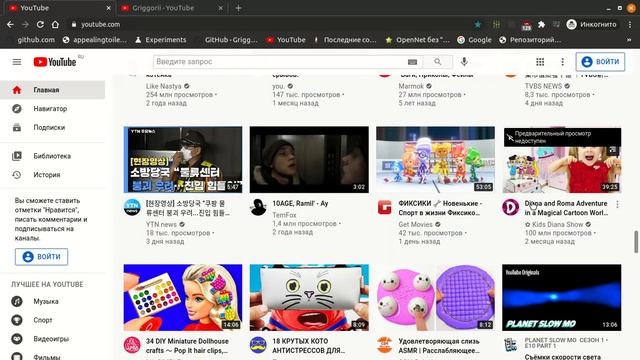Open the YTN news channel avatar
The width and height of the screenshot is (640, 360).
[x=132, y=207]
